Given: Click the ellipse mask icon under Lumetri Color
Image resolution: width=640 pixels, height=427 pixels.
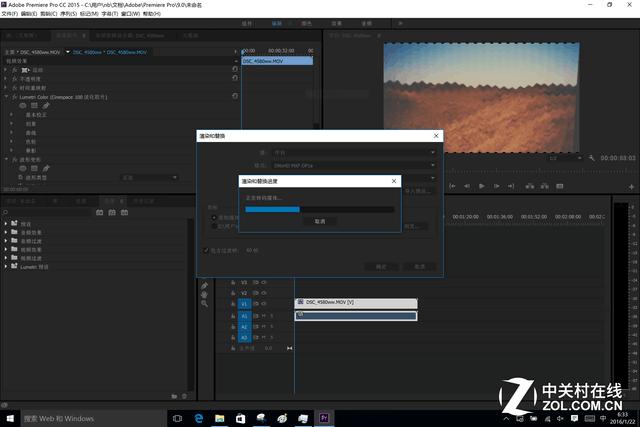Looking at the screenshot, I should tap(23, 106).
